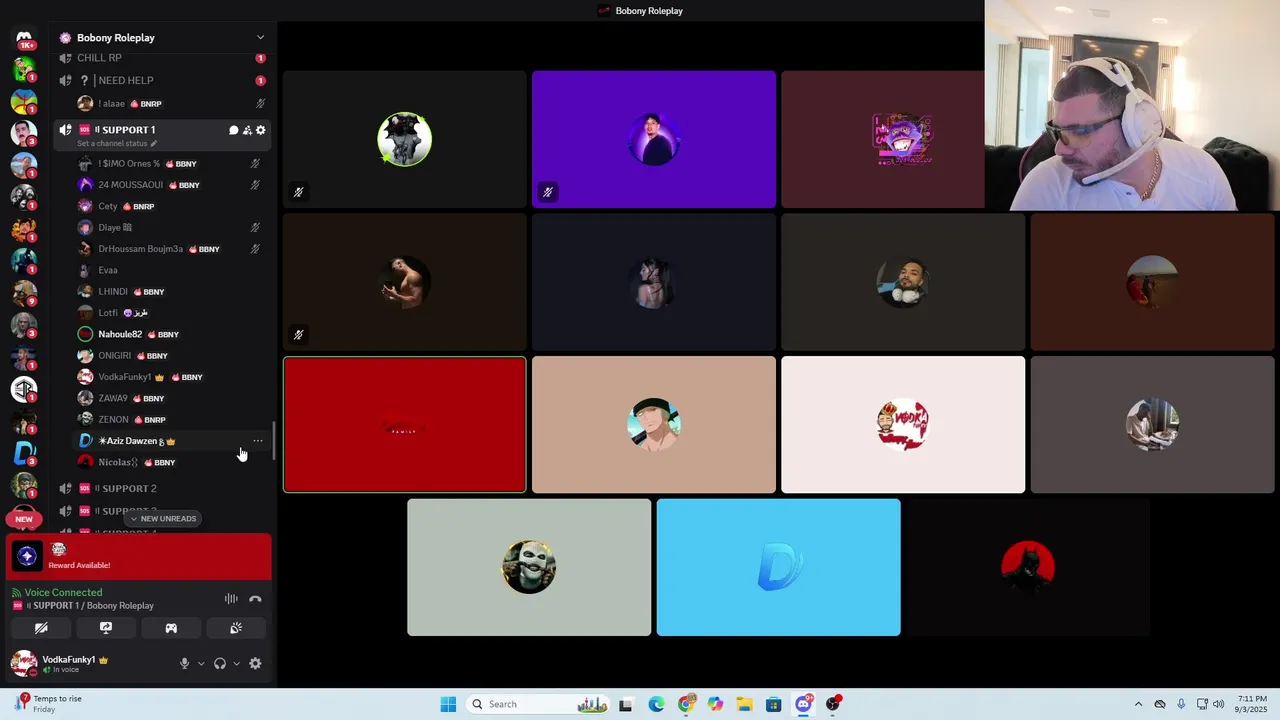
Task: Edit the 'Set a channel status' pencil
Action: [154, 144]
